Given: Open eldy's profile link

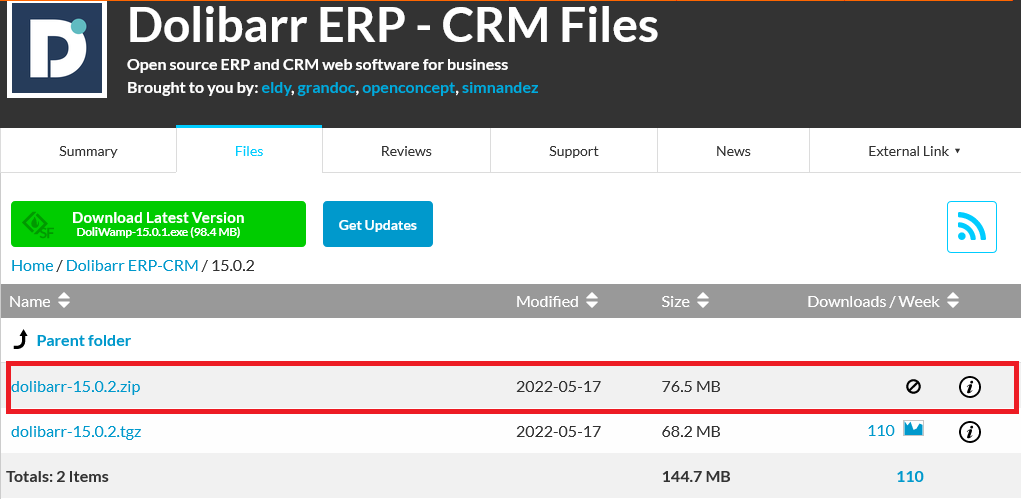Looking at the screenshot, I should pyautogui.click(x=276, y=88).
